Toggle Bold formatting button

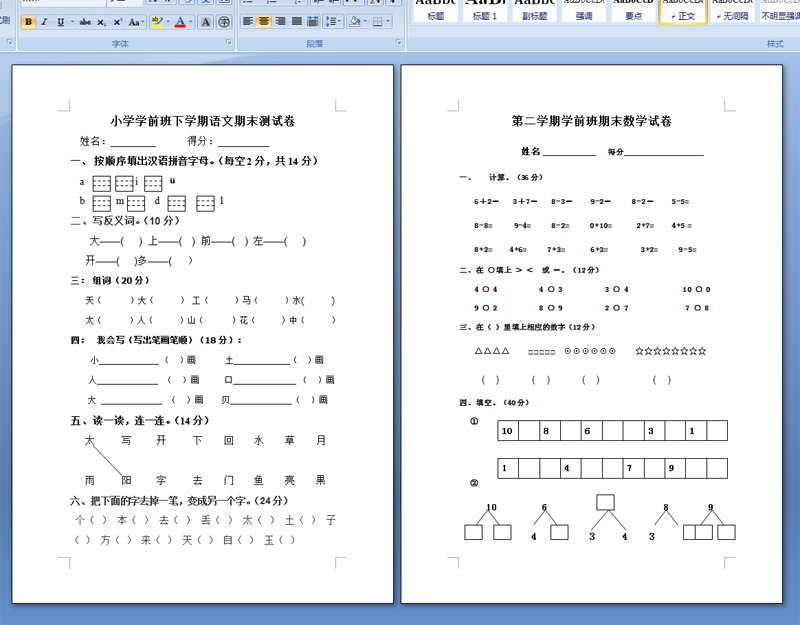pos(29,22)
